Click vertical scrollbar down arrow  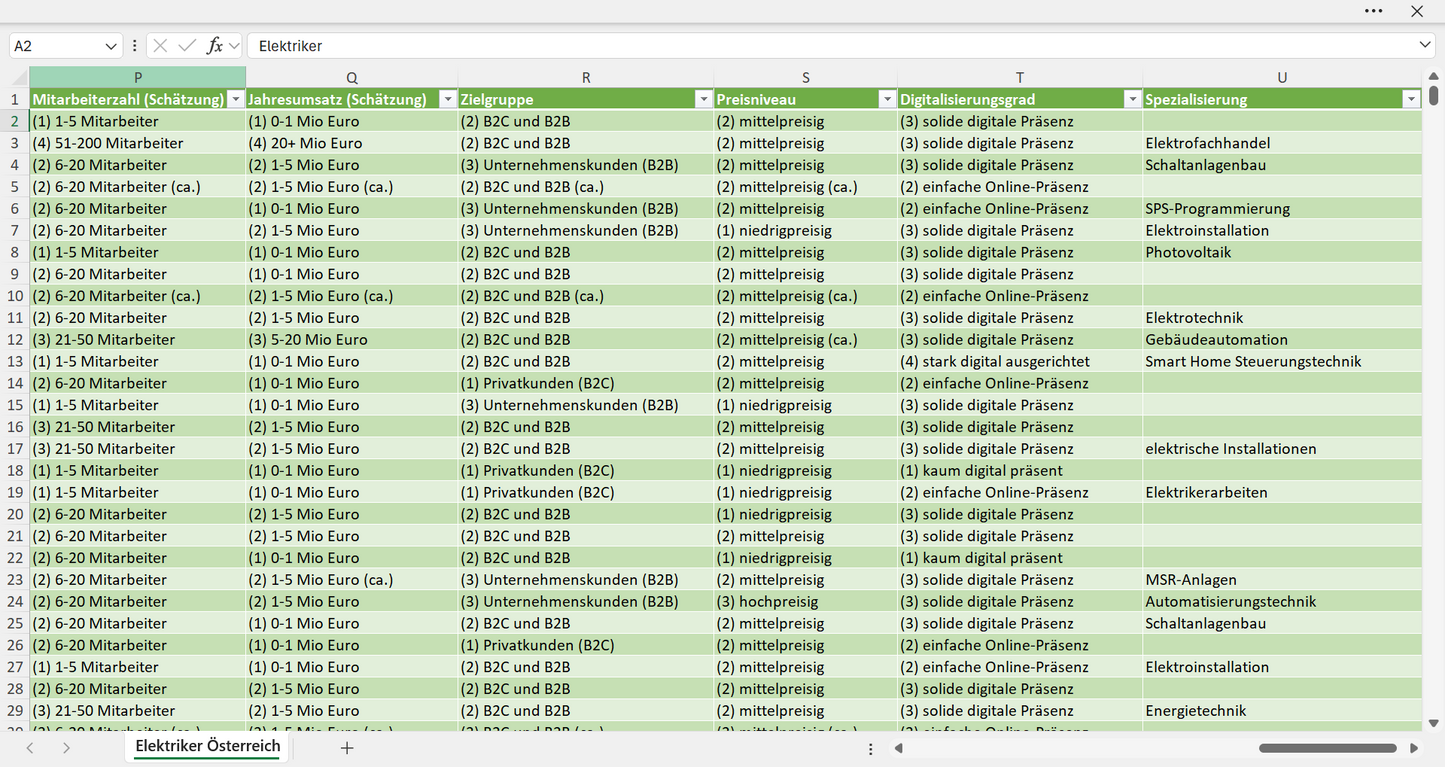pos(1433,723)
